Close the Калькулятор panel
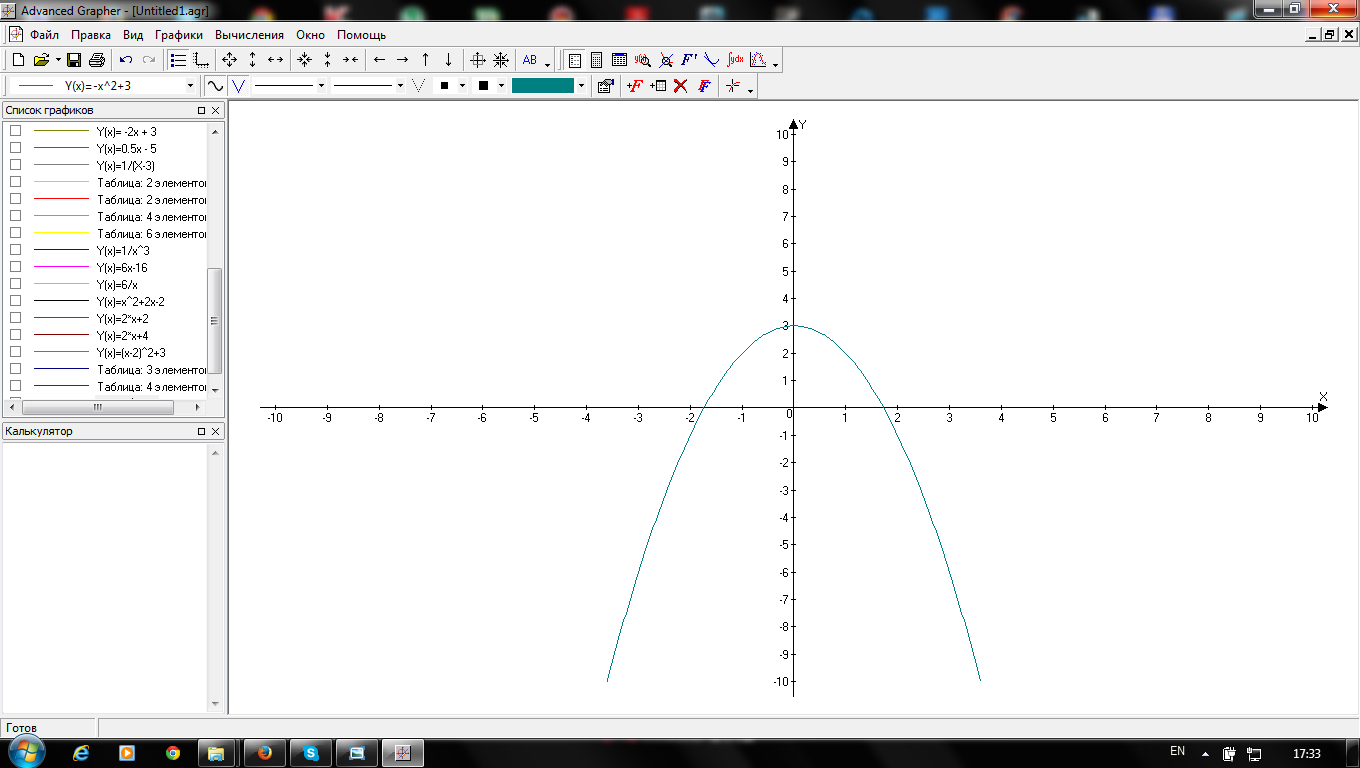Viewport: 1360px width, 768px height. pos(215,432)
